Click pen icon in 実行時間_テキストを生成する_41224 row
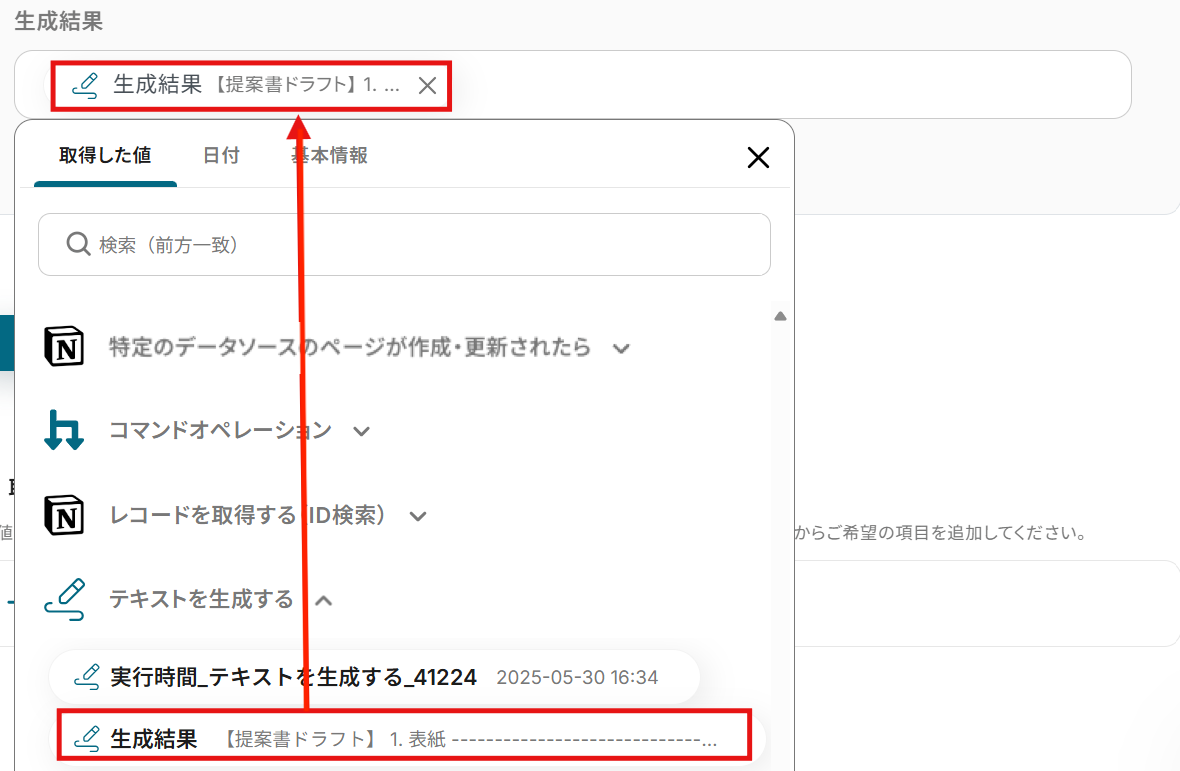Screen dimensions: 1180x771 pos(87,677)
